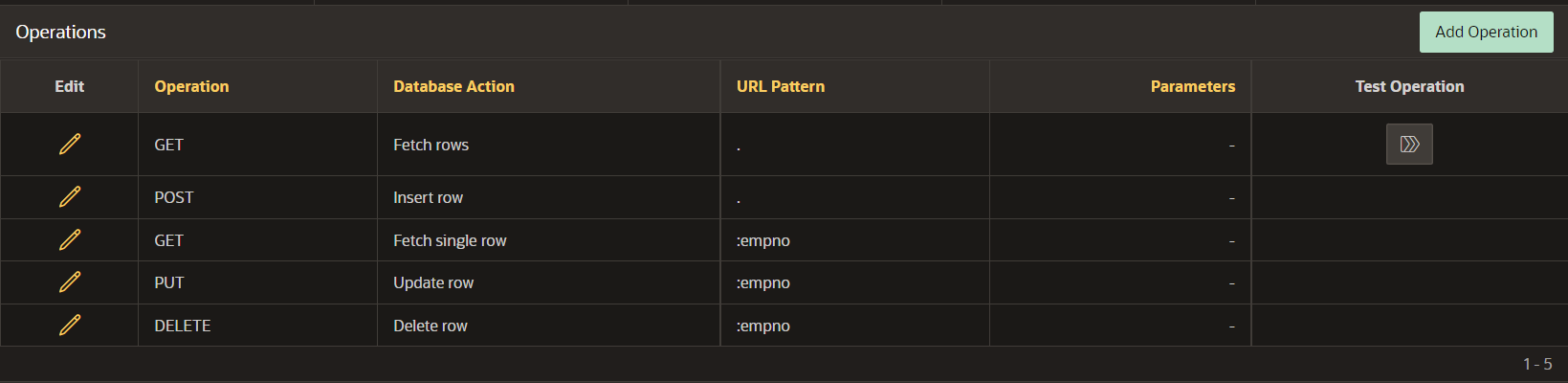This screenshot has height=383, width=1568.
Task: Edit the GET Fetch single row operation
Action: (x=70, y=239)
